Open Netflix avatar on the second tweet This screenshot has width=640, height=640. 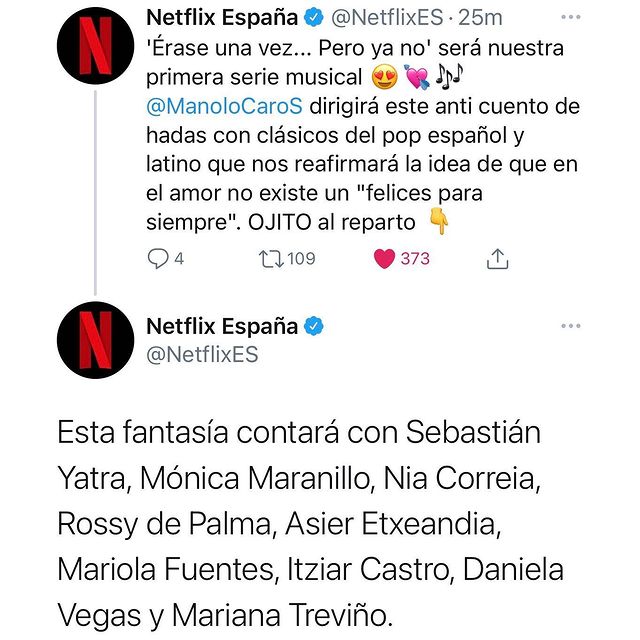point(96,342)
